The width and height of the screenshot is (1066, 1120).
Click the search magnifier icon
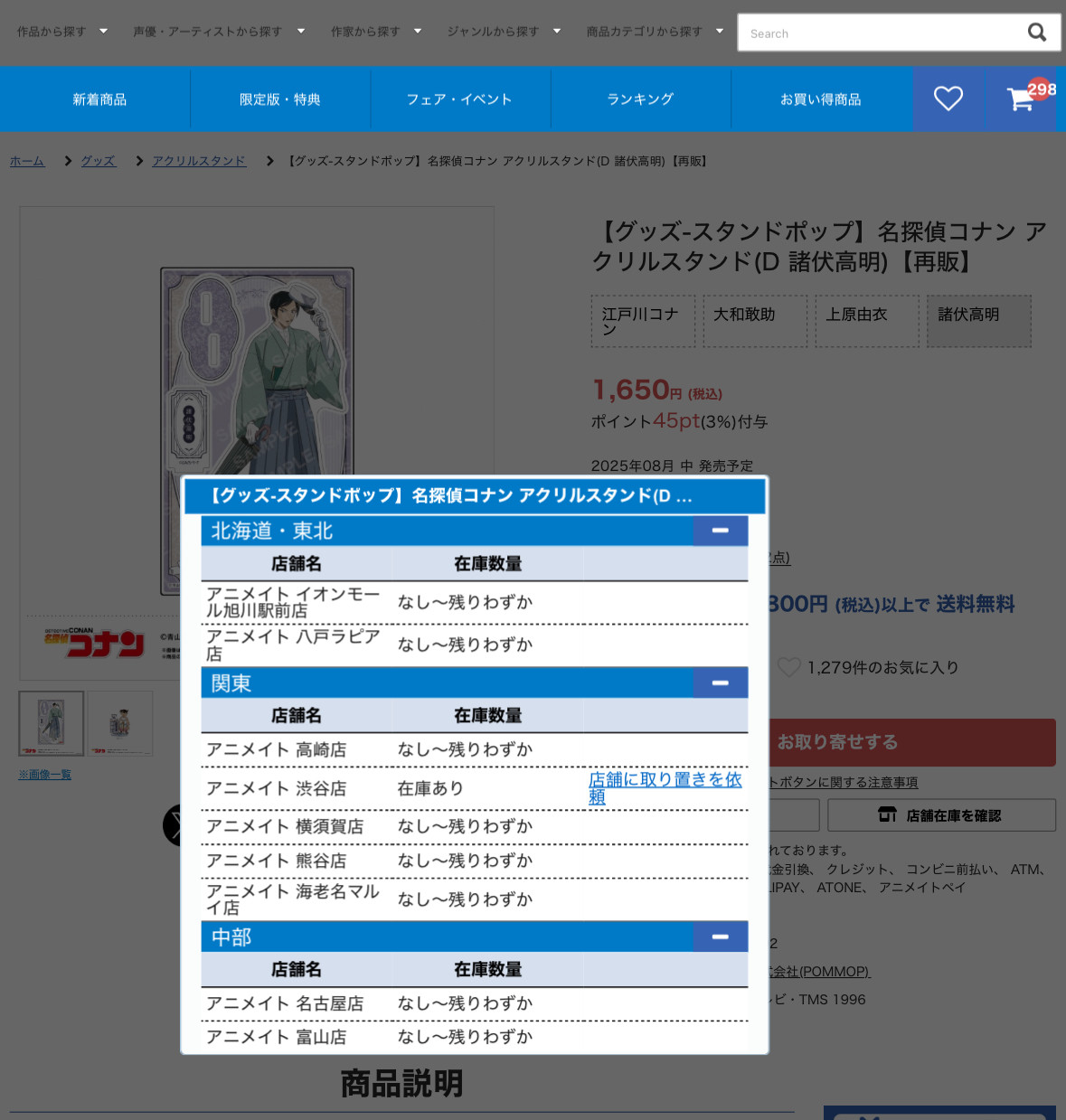(1036, 33)
